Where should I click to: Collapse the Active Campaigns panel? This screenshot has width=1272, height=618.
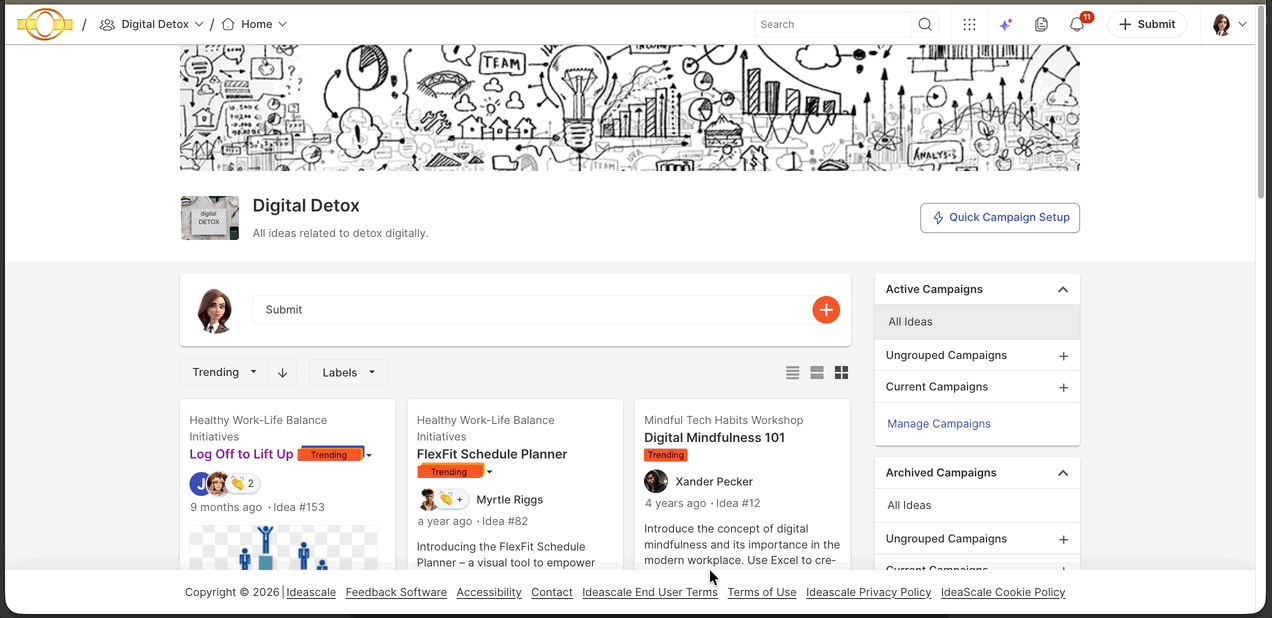(1063, 290)
